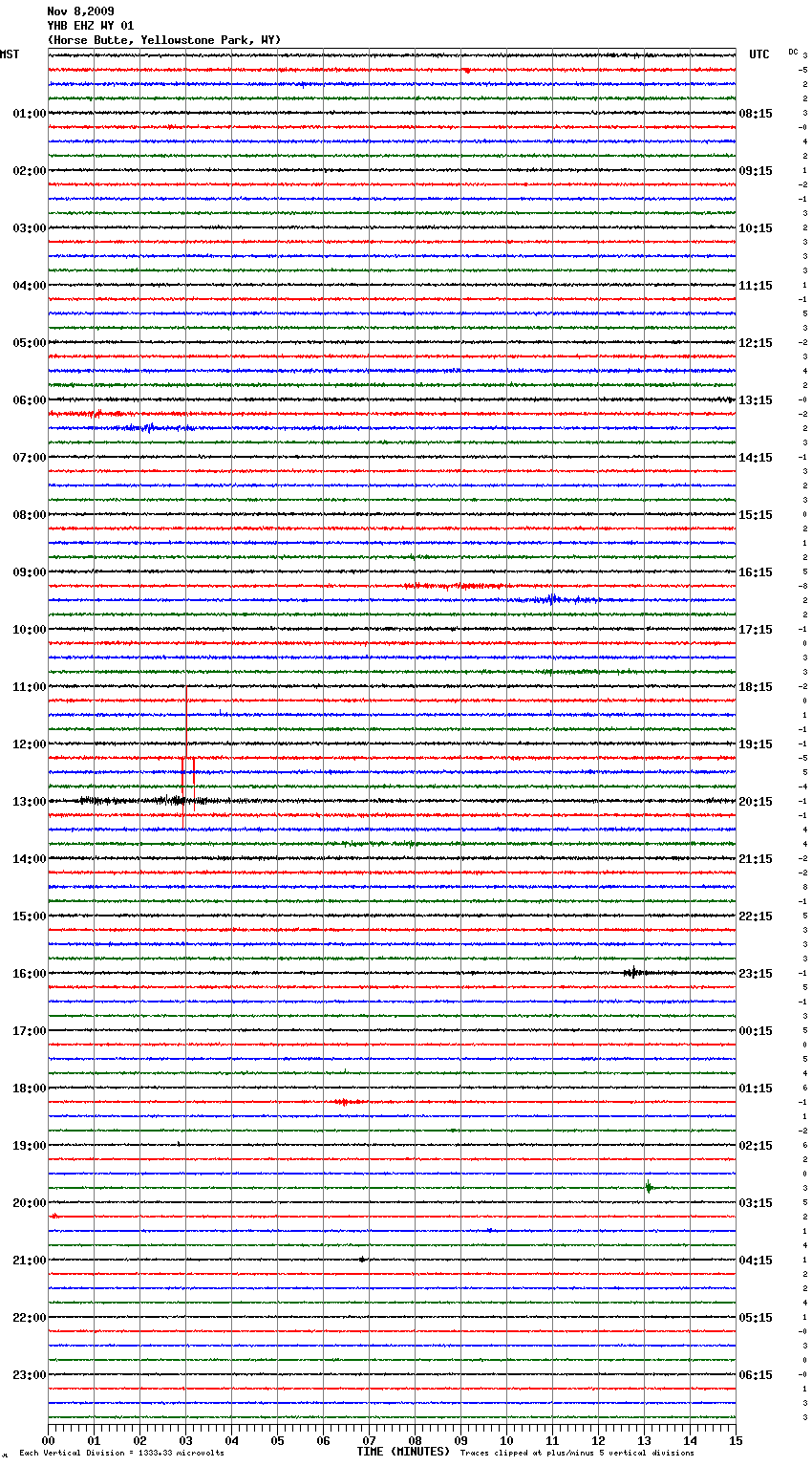Image resolution: width=812 pixels, height=1466 pixels.
Task: Select the 01:00 MST row label
Action: click(x=30, y=114)
